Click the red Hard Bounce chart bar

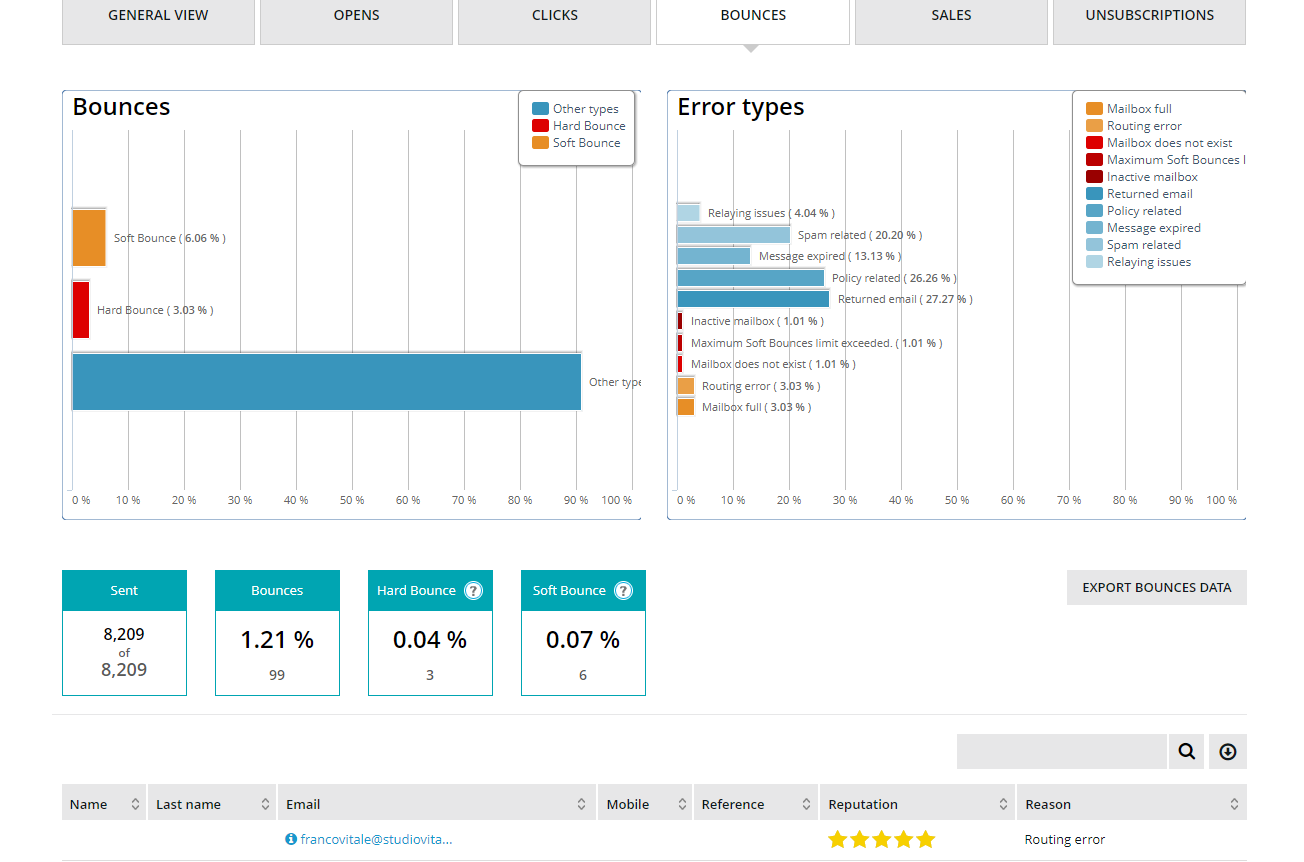coord(81,310)
